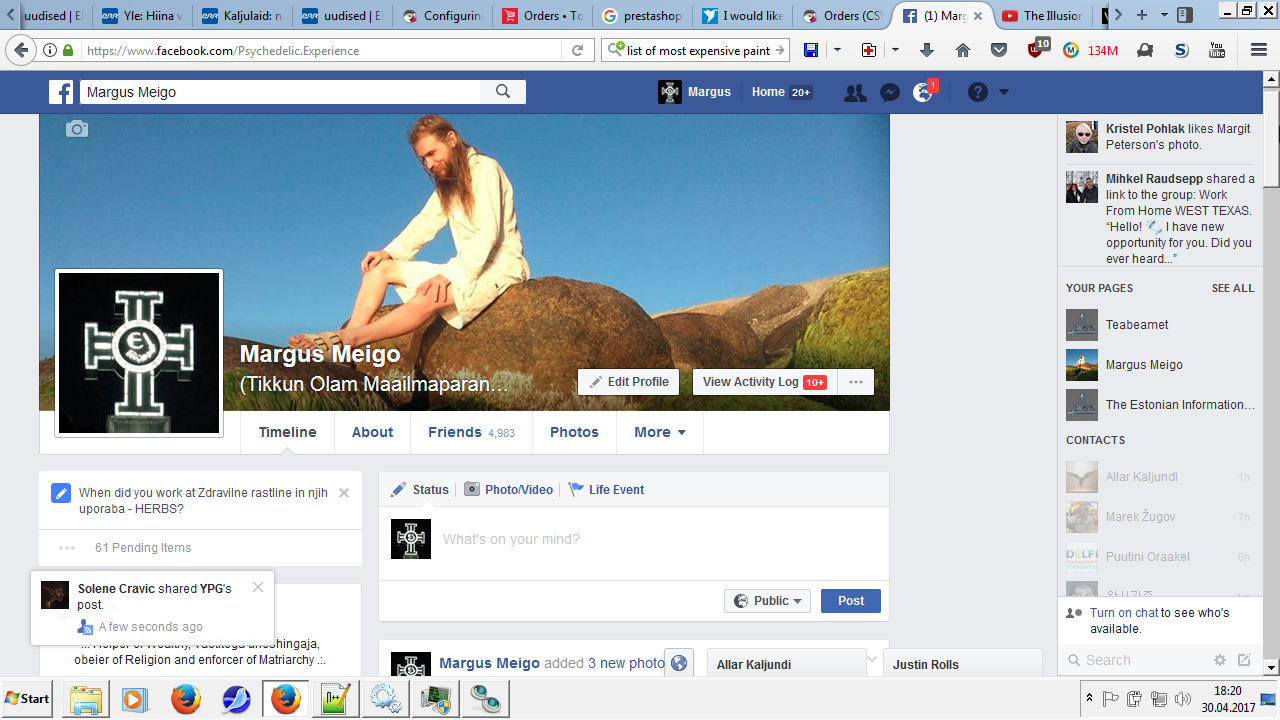Select the Timeline profile tab
The width and height of the screenshot is (1280, 720).
click(x=287, y=432)
